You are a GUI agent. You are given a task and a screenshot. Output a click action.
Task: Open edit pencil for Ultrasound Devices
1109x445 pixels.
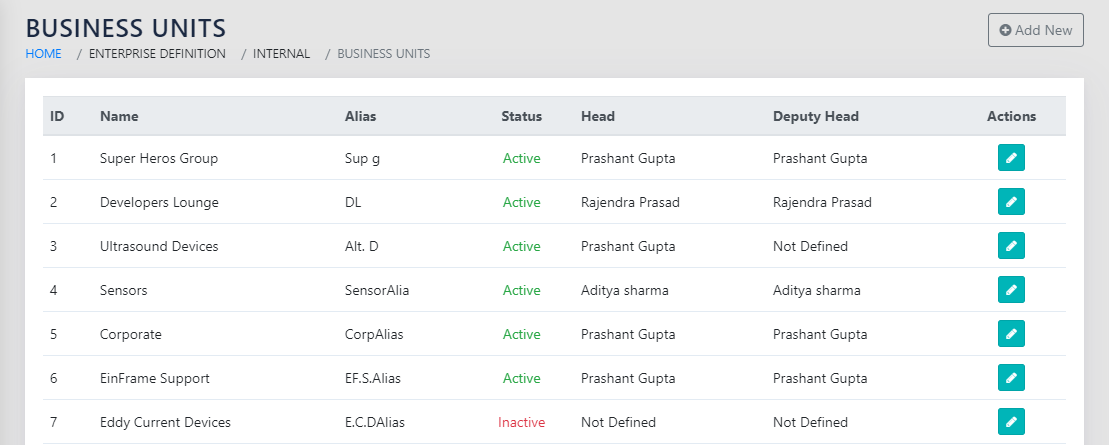point(1011,246)
